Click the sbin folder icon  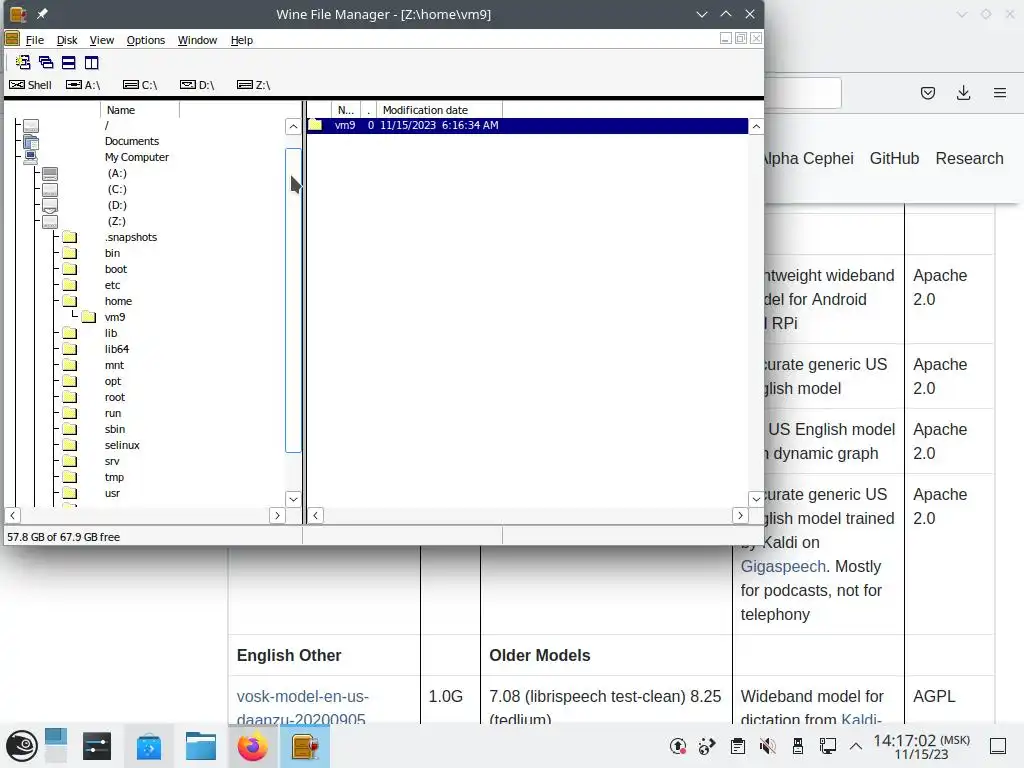click(70, 429)
